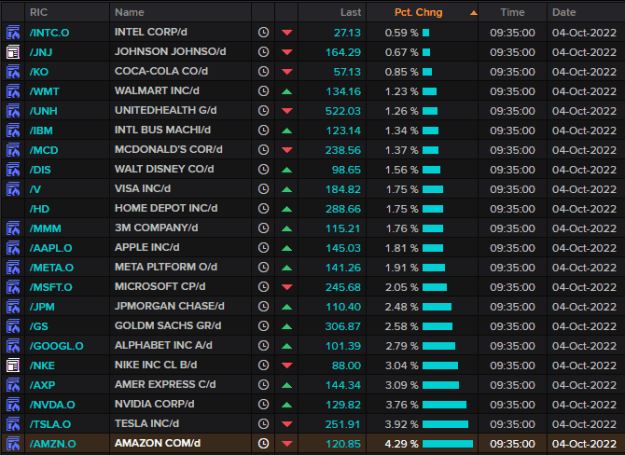The height and width of the screenshot is (455, 625).
Task: Open the news icon beside /INTC.O
Action: coord(13,32)
